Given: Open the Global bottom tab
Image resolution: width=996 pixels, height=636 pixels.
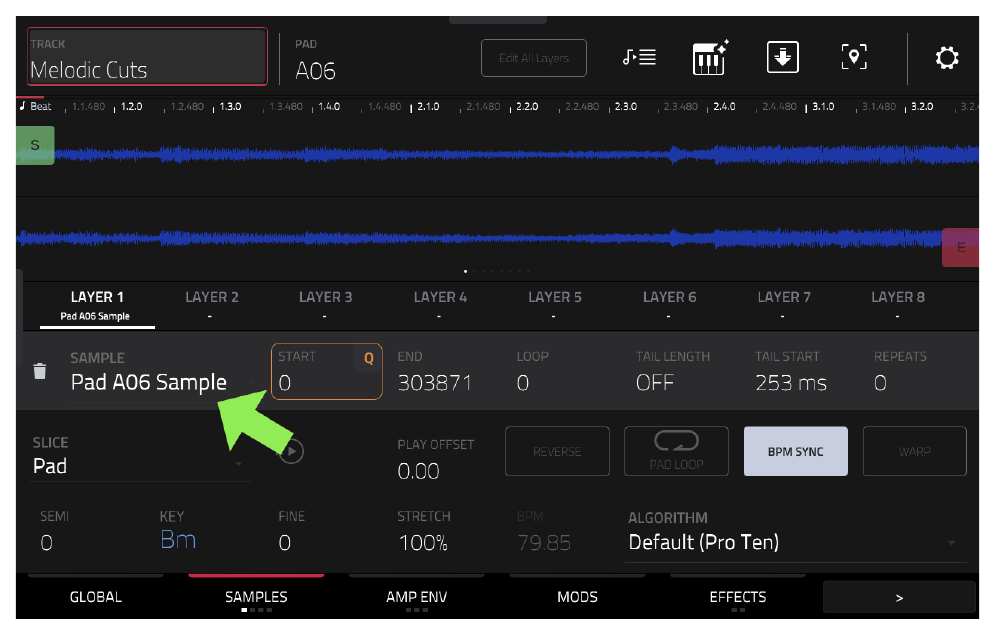Looking at the screenshot, I should tap(96, 597).
